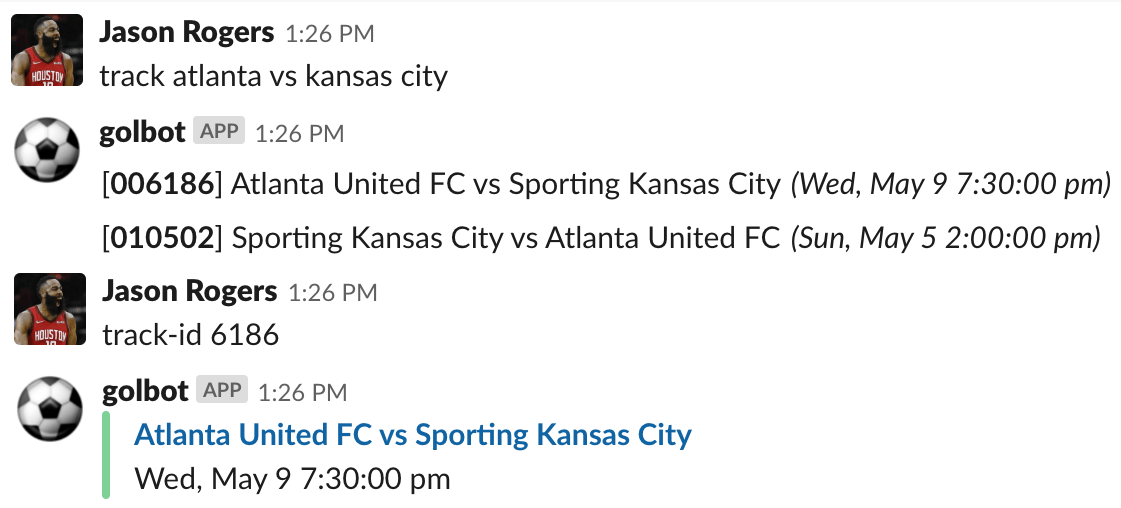The height and width of the screenshot is (508, 1121).
Task: Click Jason Rogers' avatar beside 'track atlanta' message
Action: point(47,51)
